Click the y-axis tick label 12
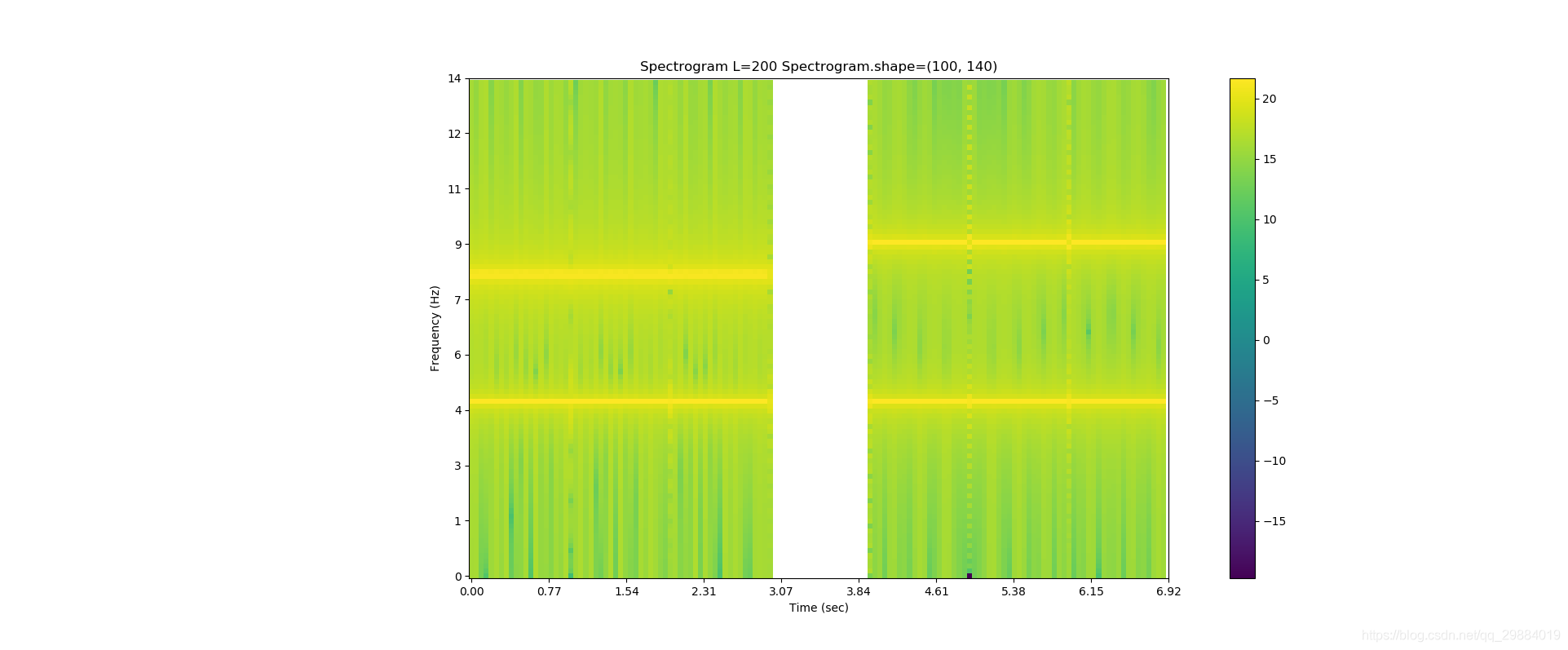Image resolution: width=1568 pixels, height=650 pixels. pyautogui.click(x=454, y=134)
